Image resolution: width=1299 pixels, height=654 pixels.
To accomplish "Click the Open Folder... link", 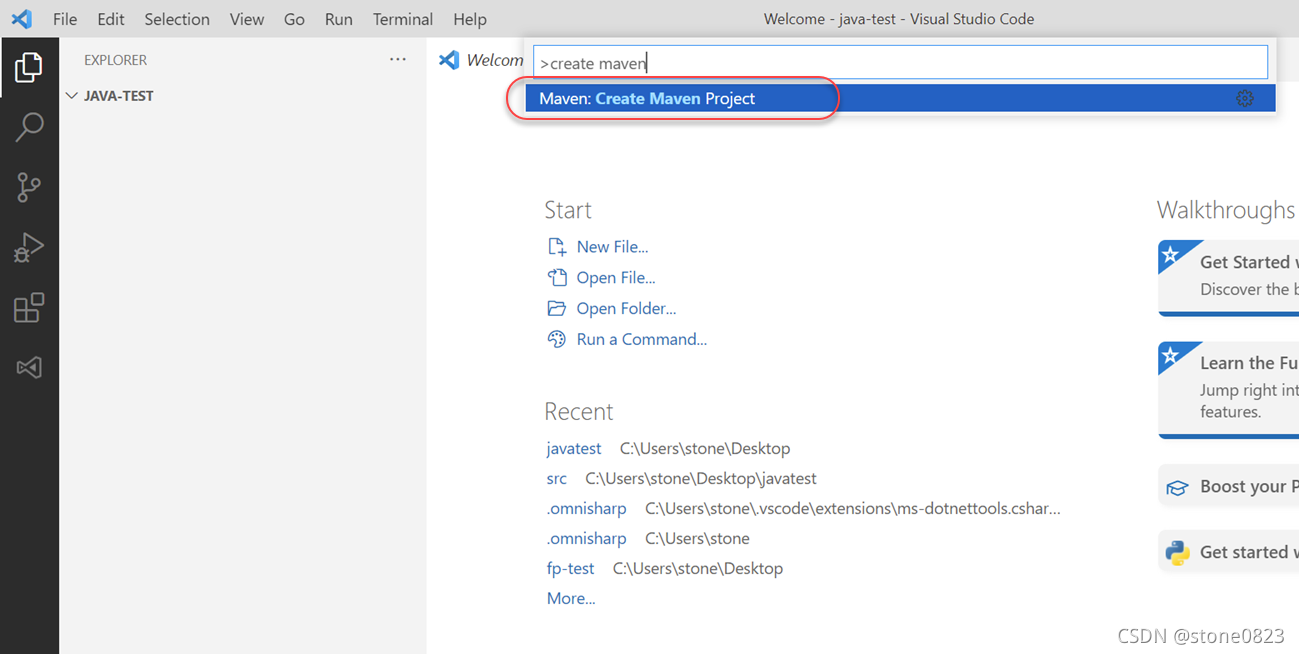I will 626,309.
